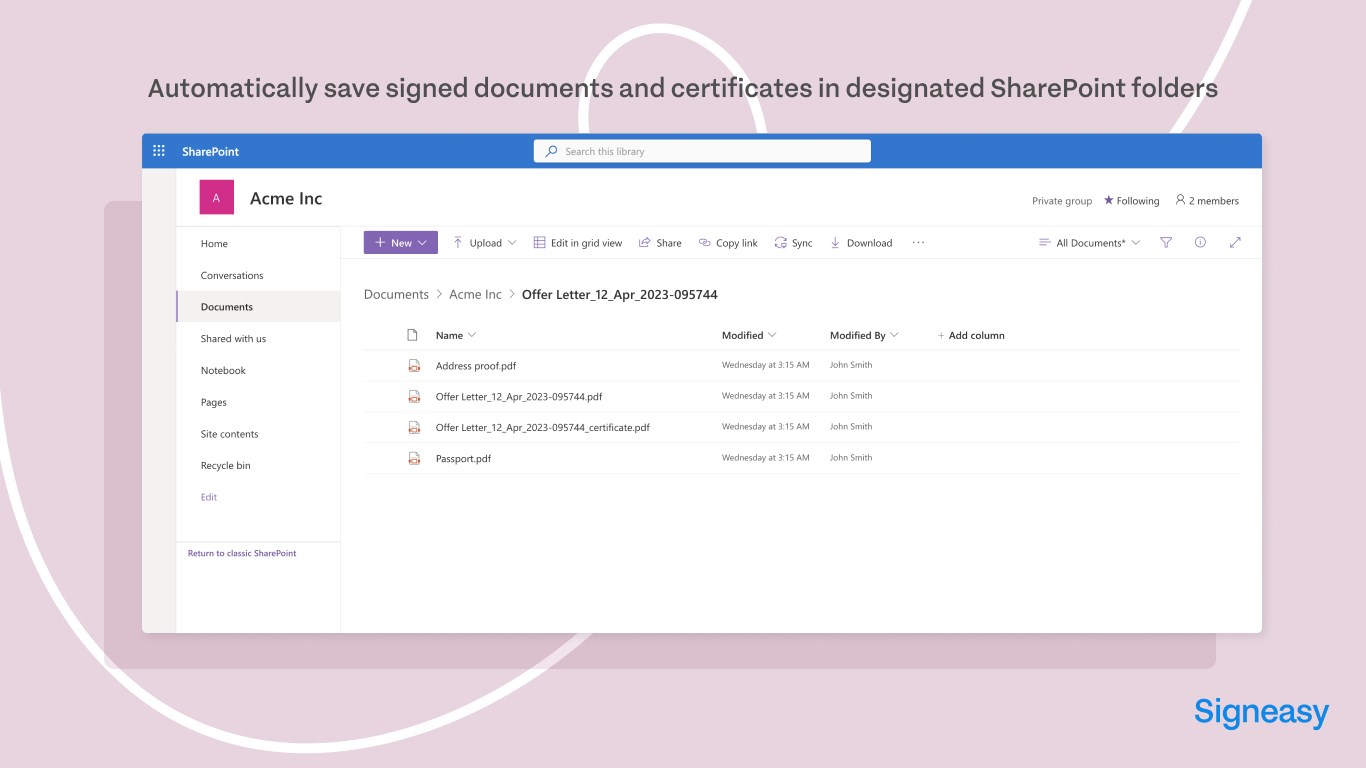The width and height of the screenshot is (1366, 768).
Task: Expand content with the arrow icon
Action: (x=1235, y=242)
